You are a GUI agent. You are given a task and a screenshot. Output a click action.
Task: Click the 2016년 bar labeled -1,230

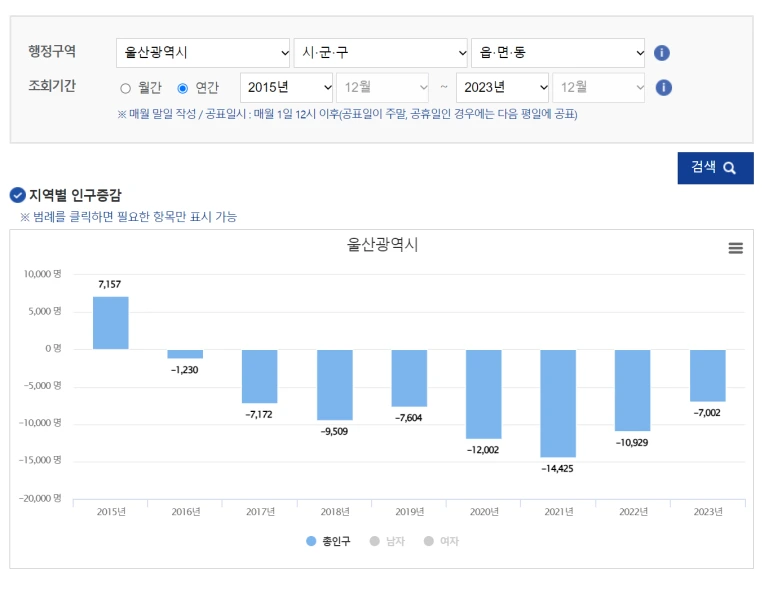click(x=185, y=354)
